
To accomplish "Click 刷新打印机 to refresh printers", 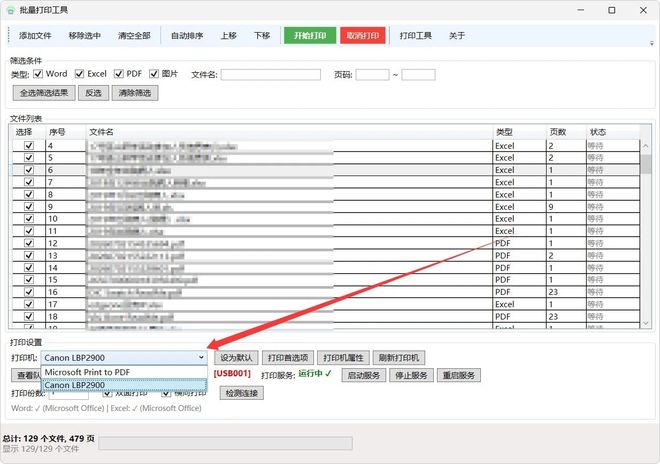I will 399,358.
